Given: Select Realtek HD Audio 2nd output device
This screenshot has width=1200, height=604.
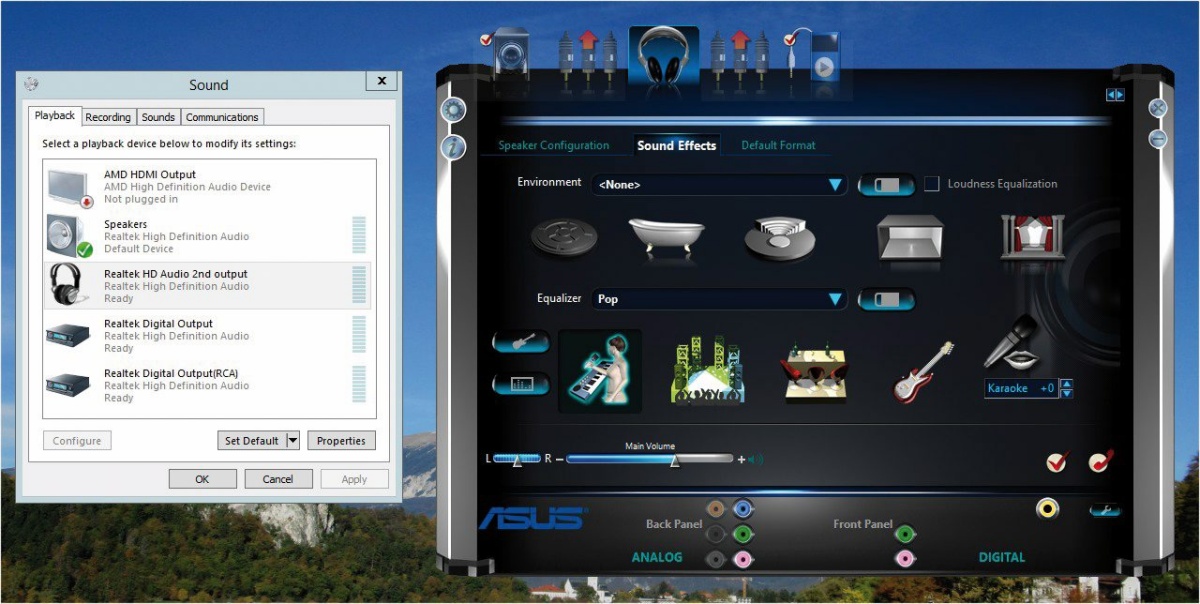Looking at the screenshot, I should click(x=208, y=286).
